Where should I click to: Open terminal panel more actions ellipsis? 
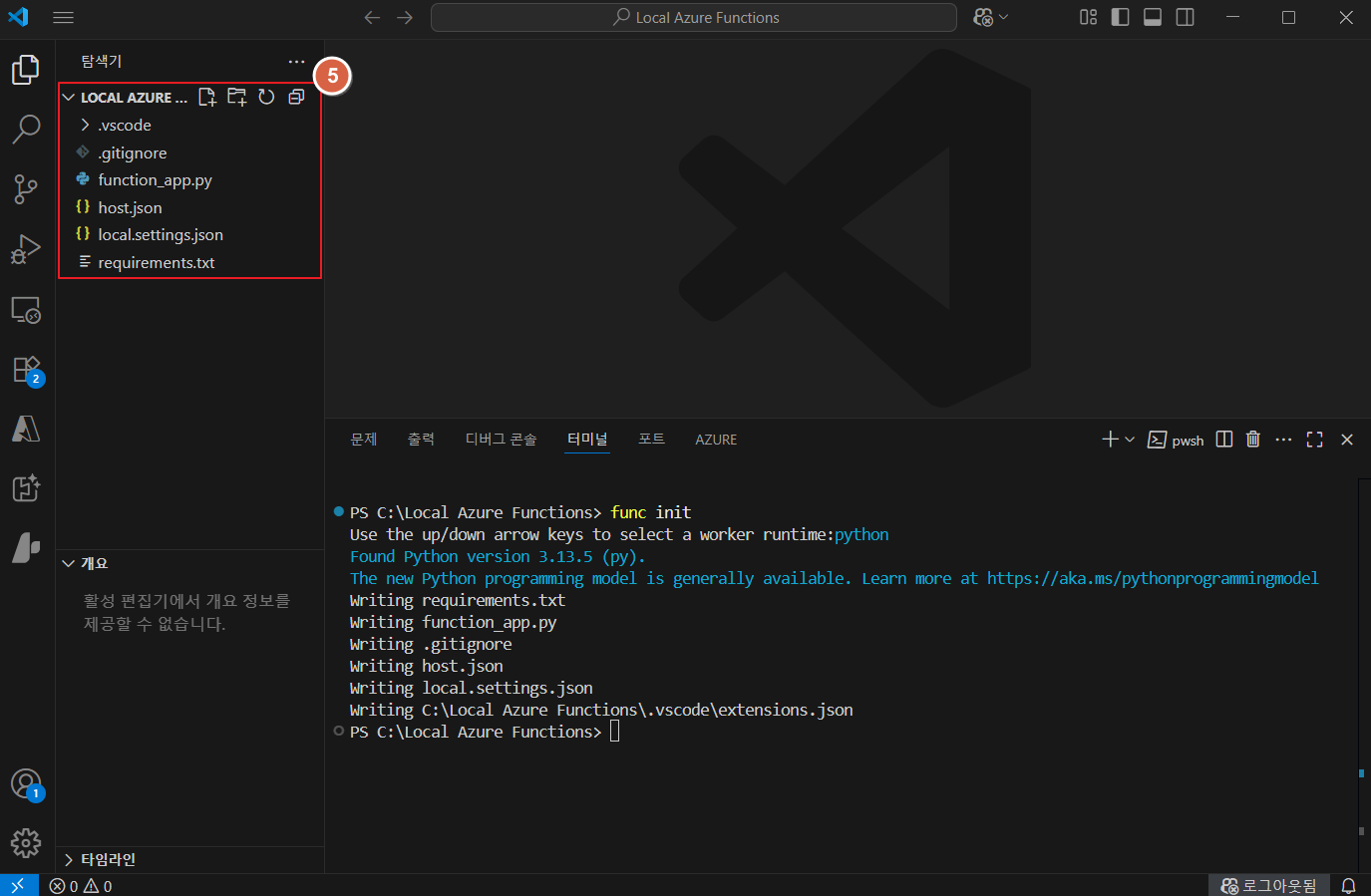1283,440
